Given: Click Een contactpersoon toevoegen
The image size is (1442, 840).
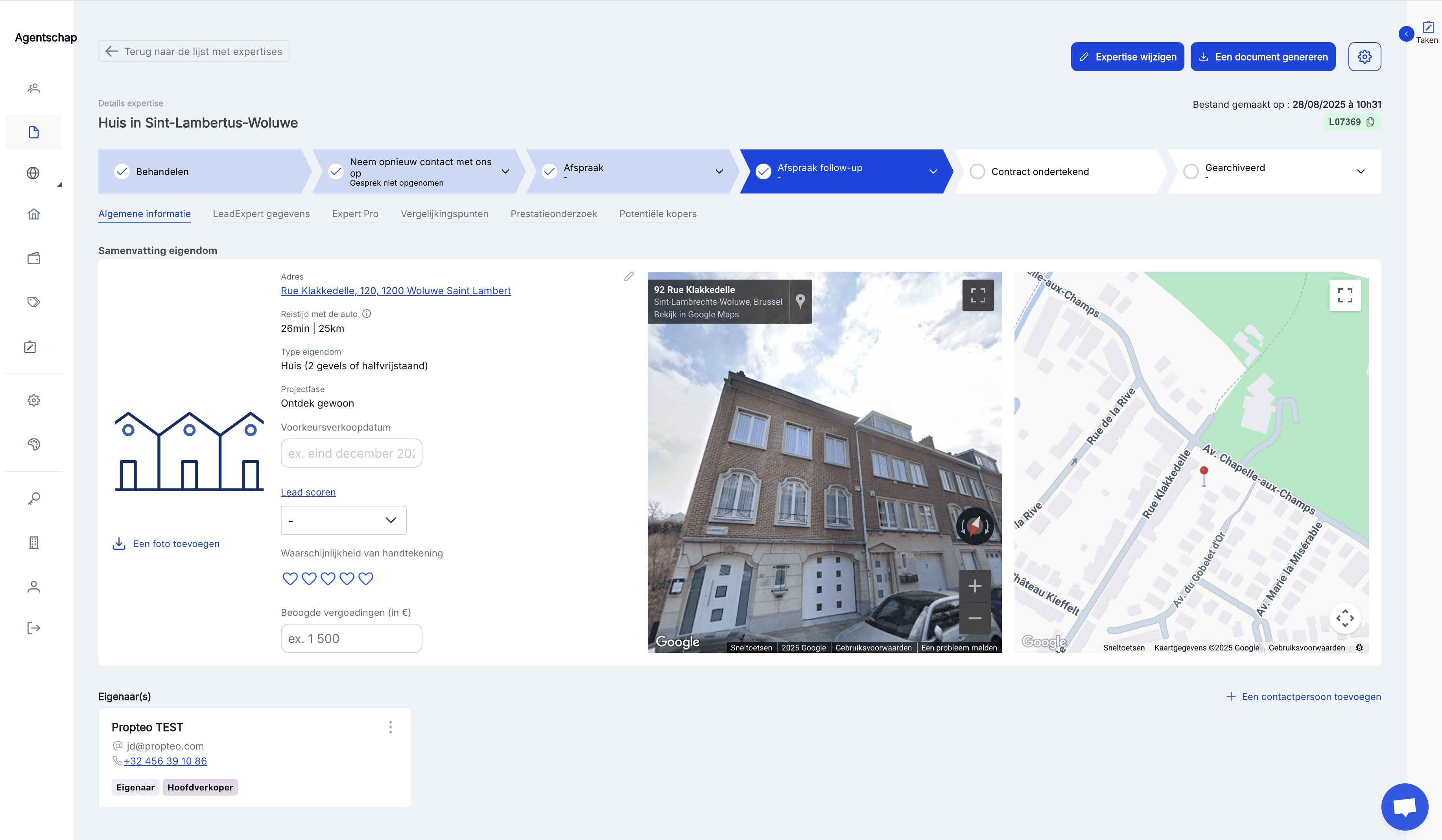Looking at the screenshot, I should coord(1304,696).
